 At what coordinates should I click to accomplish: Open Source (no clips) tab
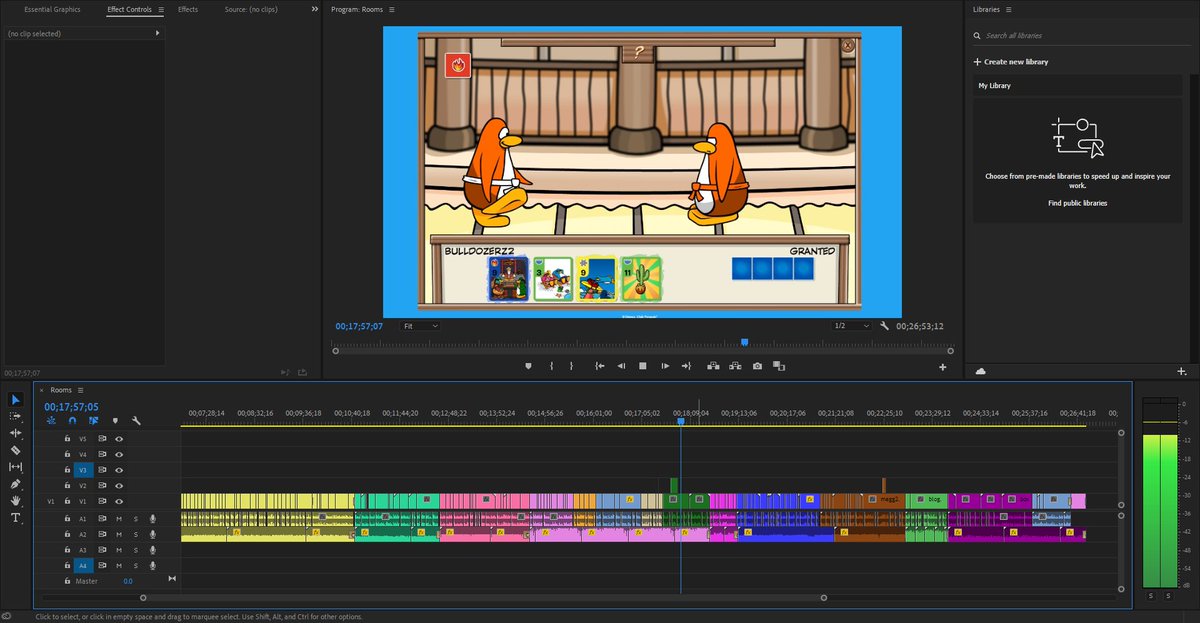250,9
